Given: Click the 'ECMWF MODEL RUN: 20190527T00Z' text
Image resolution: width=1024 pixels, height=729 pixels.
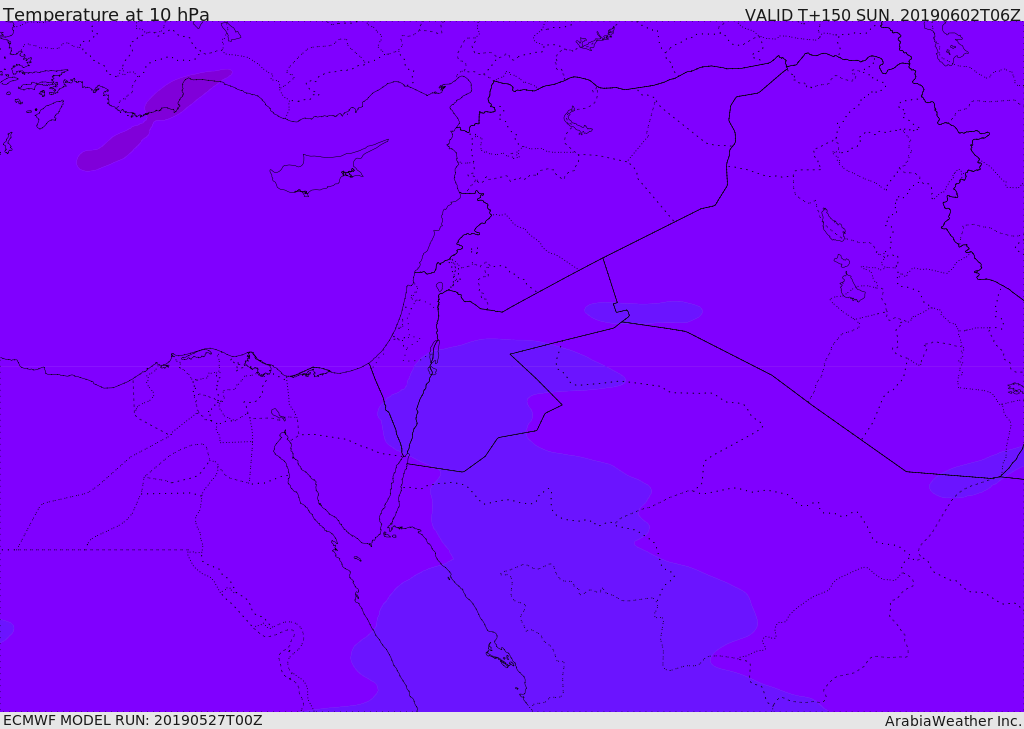Looking at the screenshot, I should (x=133, y=720).
